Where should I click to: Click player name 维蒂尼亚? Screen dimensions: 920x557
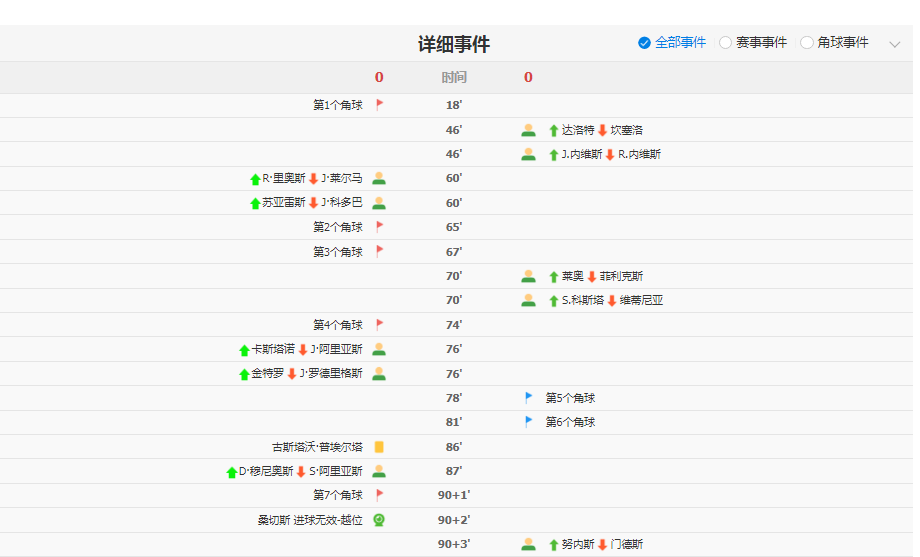click(x=641, y=301)
